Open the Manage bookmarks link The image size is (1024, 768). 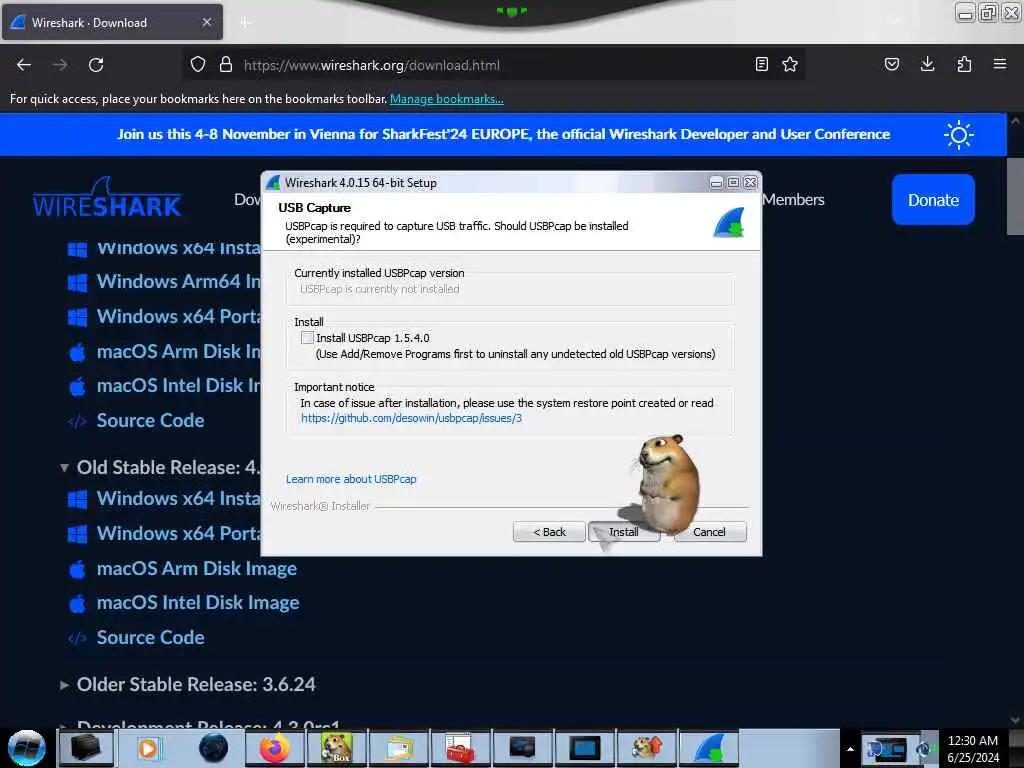(447, 99)
